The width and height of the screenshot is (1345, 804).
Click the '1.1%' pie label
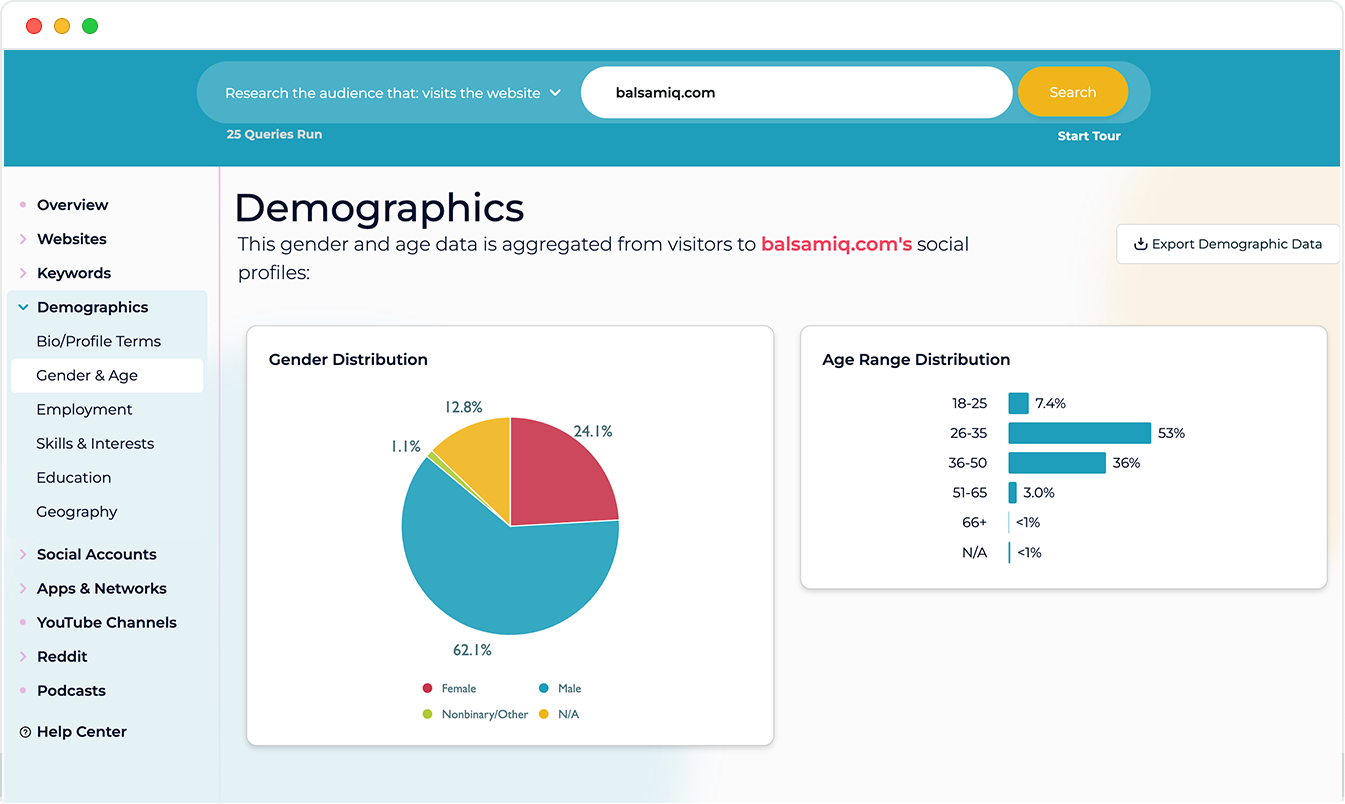pos(405,447)
